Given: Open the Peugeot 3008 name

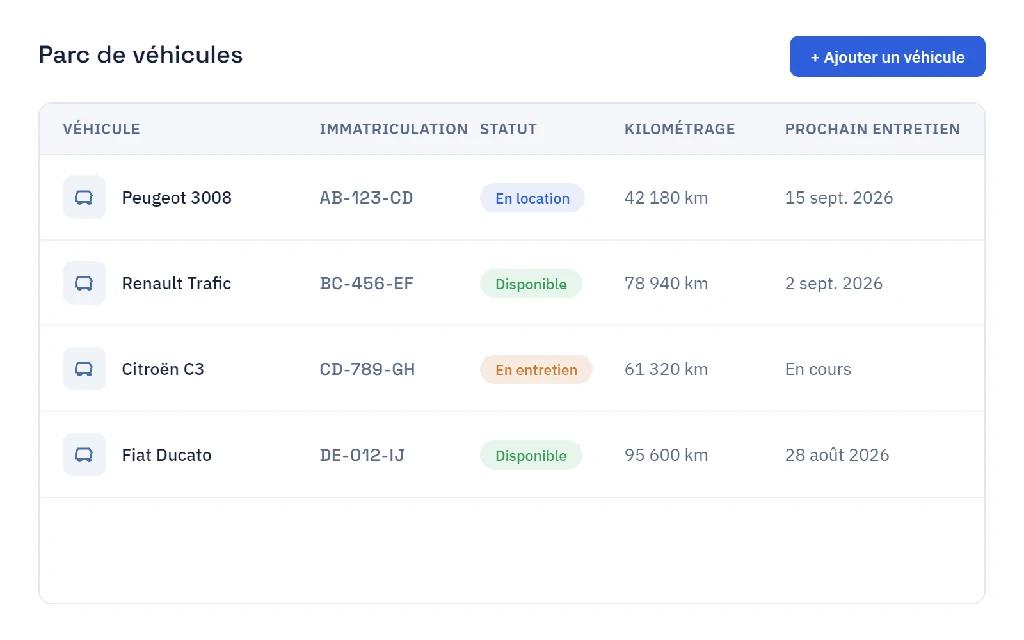Looking at the screenshot, I should pos(176,198).
